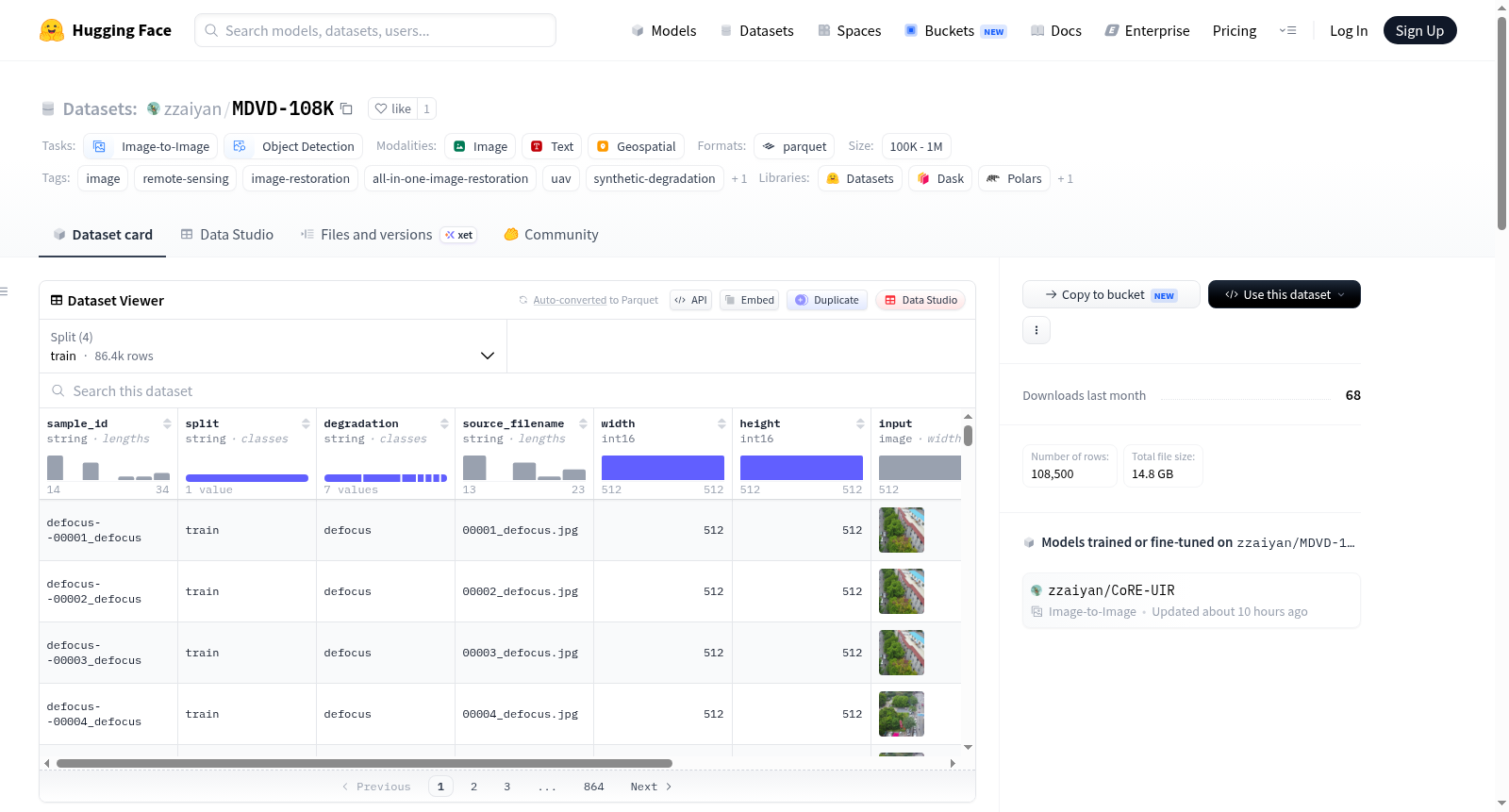1509x812 pixels.
Task: Click the Dask library tag
Action: click(x=940, y=178)
